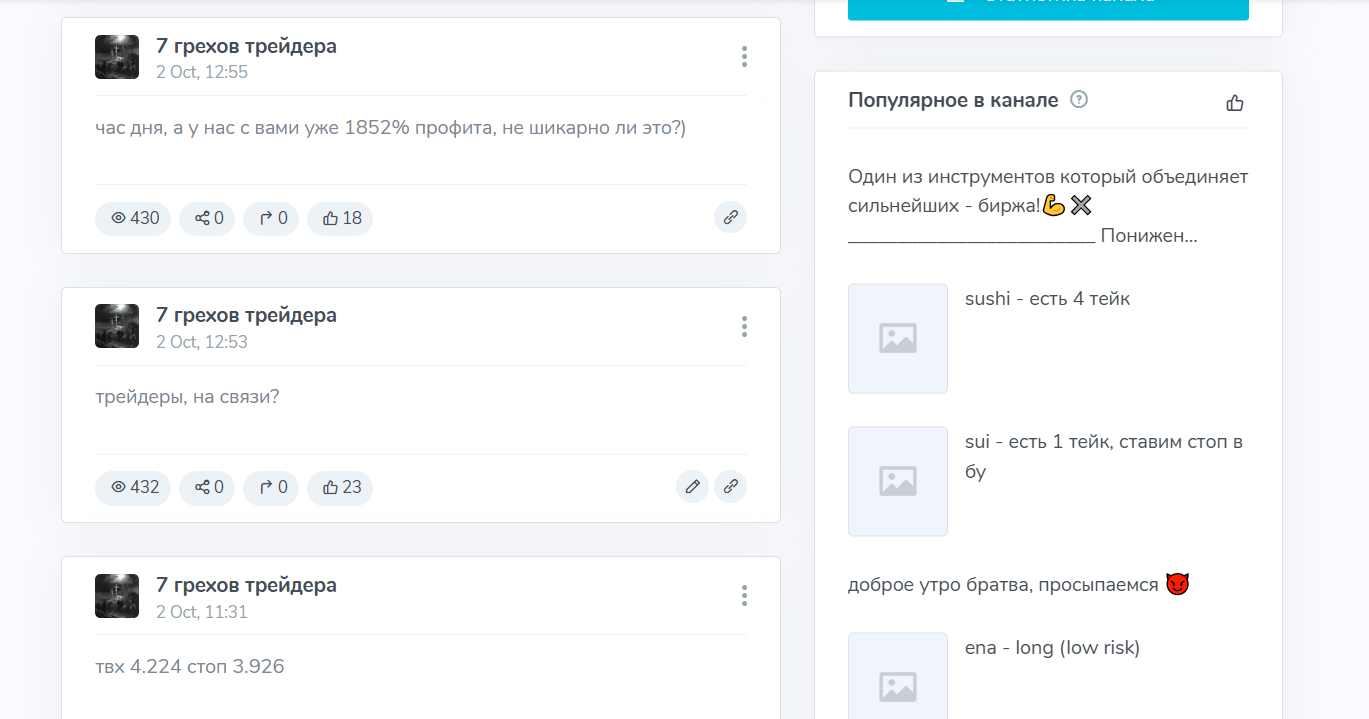This screenshot has height=719, width=1369.
Task: Click the 23 likes thumbs-up badge
Action: tap(340, 488)
